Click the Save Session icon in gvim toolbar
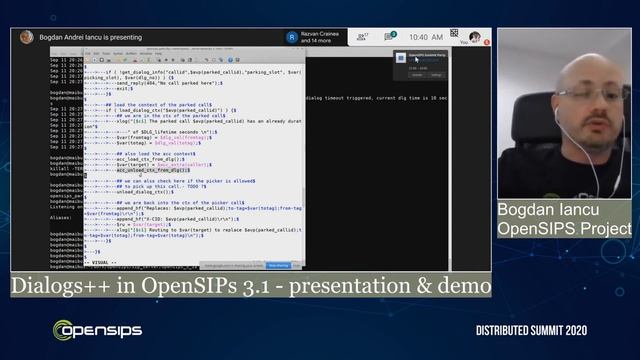 coord(190,60)
